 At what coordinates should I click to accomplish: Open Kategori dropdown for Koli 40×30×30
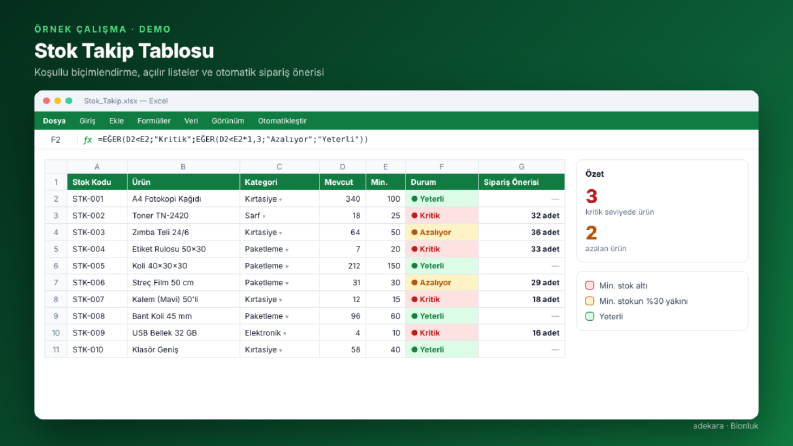pos(287,266)
